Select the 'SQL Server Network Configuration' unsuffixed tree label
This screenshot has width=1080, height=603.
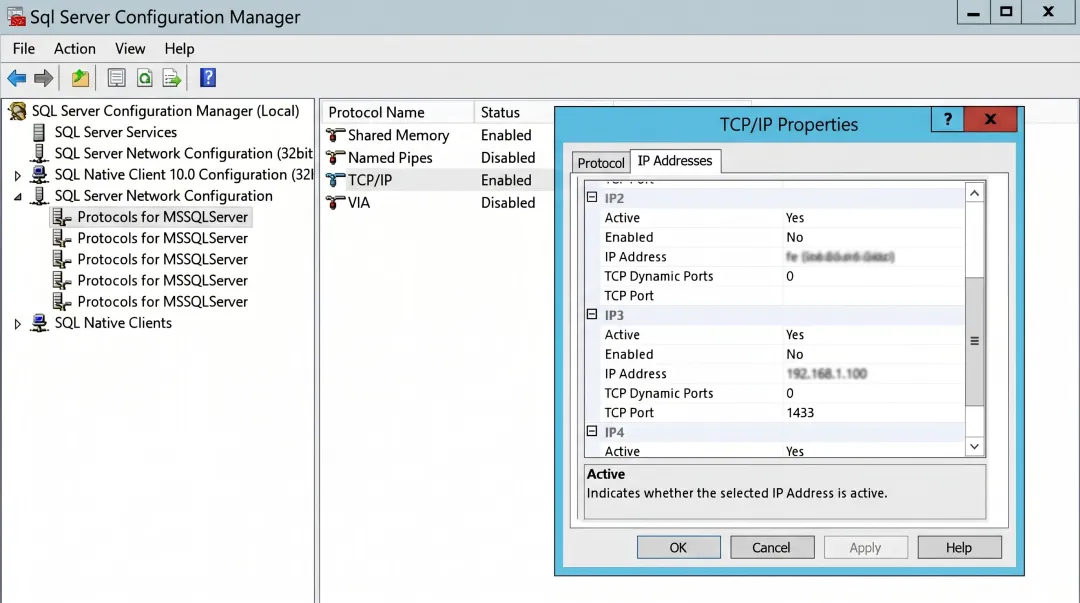[x=163, y=196]
